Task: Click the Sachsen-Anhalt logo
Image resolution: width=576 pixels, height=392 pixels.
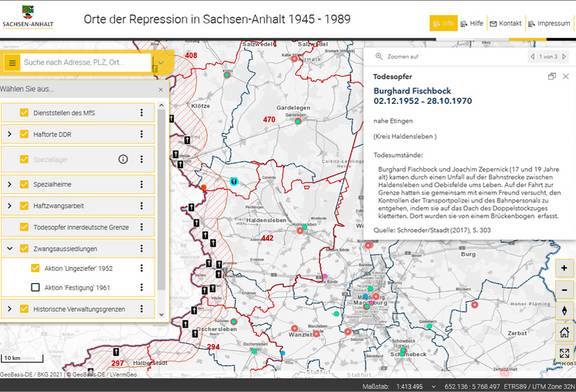Action: [x=28, y=17]
